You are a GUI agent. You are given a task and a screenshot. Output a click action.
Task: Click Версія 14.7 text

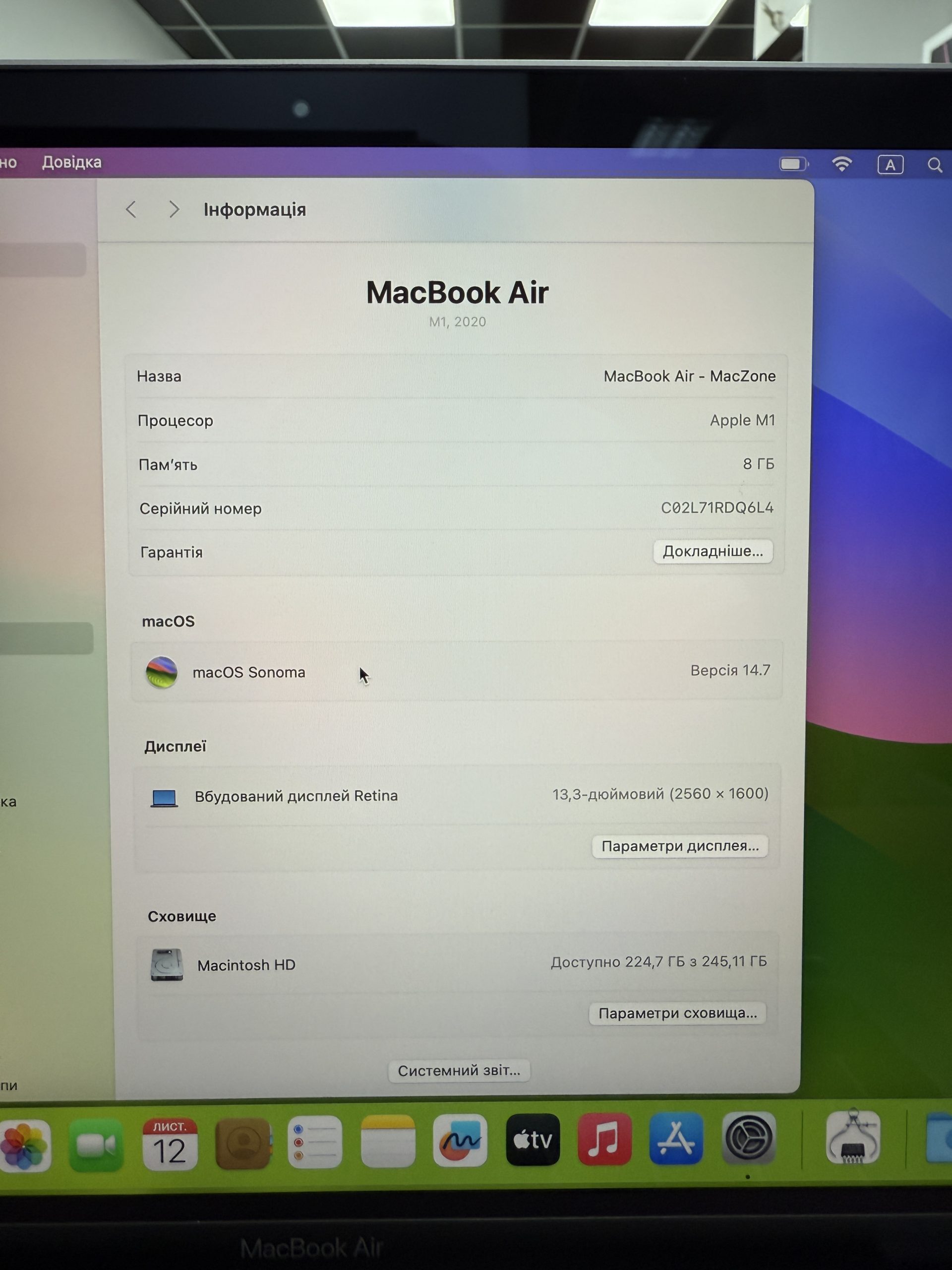730,670
